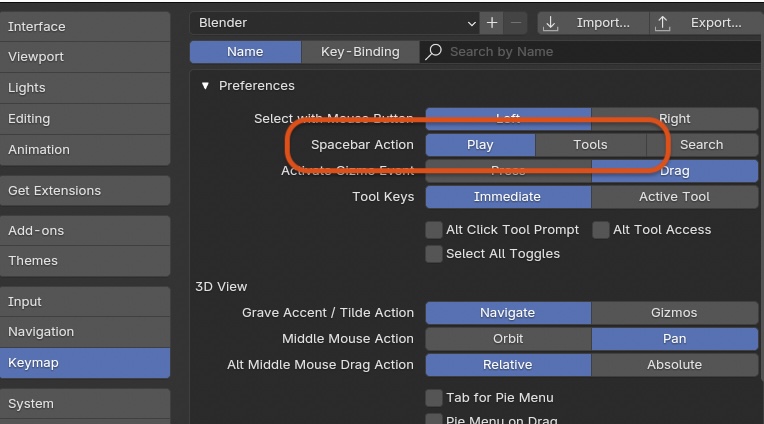Set Middle Mouse Action to Pan
This screenshot has height=424, width=764.
tap(674, 339)
